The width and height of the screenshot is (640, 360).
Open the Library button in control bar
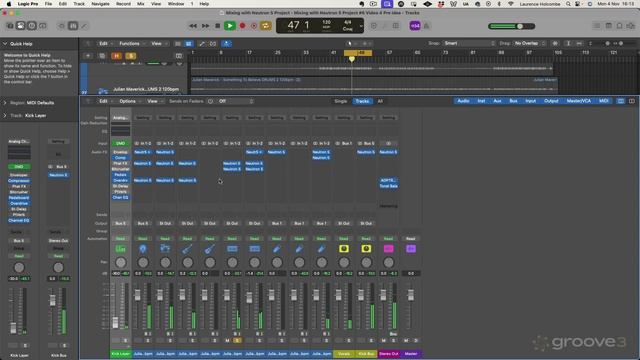[10, 26]
